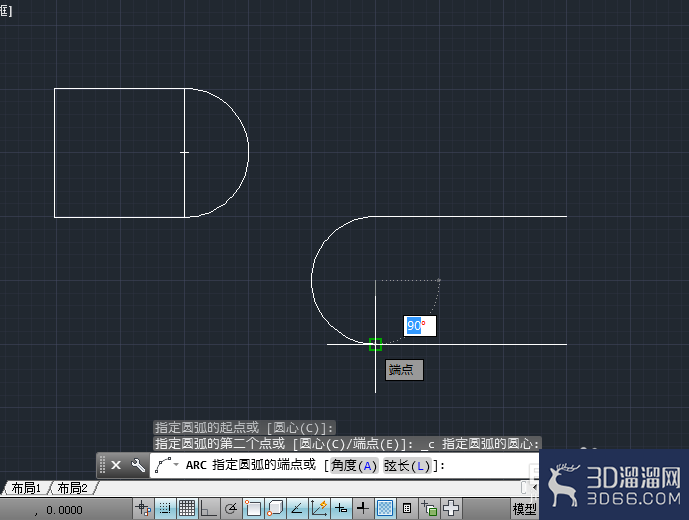Close the command line with X
Image resolution: width=689 pixels, height=520 pixels.
coord(116,465)
